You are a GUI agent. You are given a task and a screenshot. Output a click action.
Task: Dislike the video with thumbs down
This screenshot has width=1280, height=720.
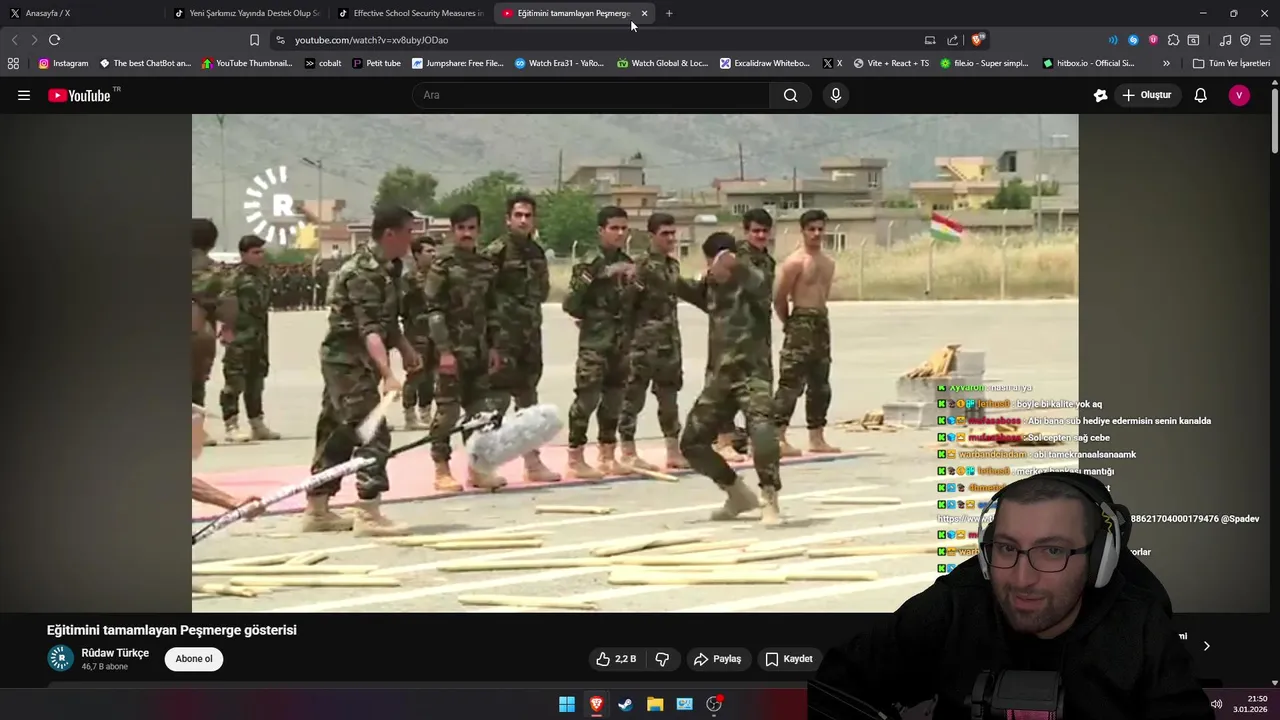(x=662, y=659)
